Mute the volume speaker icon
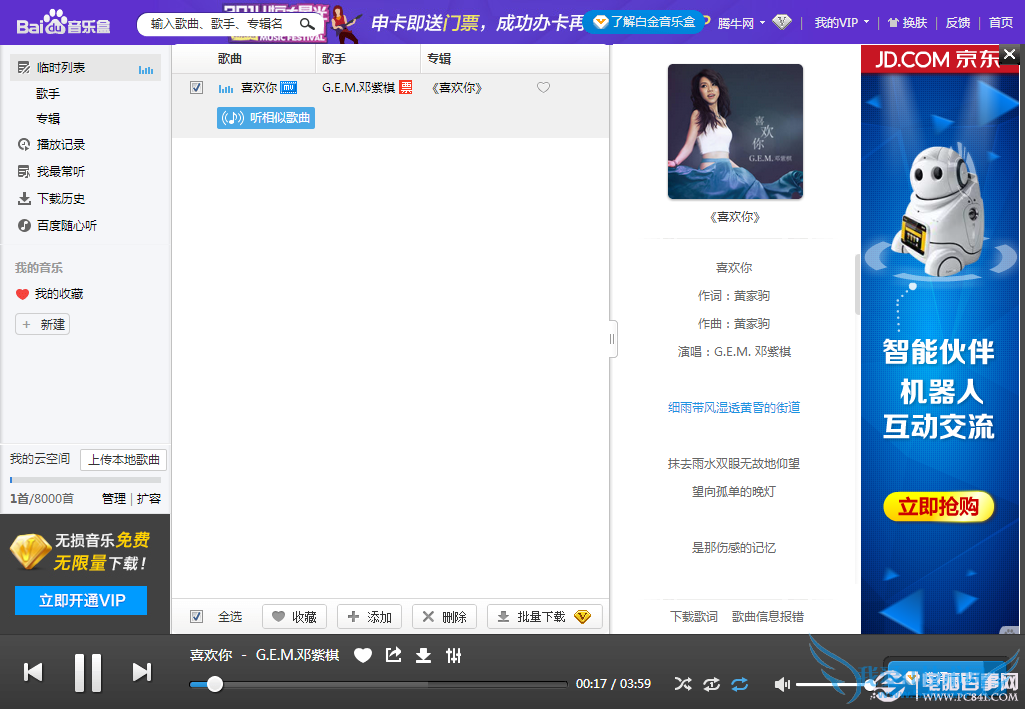This screenshot has height=709, width=1025. tap(782, 684)
